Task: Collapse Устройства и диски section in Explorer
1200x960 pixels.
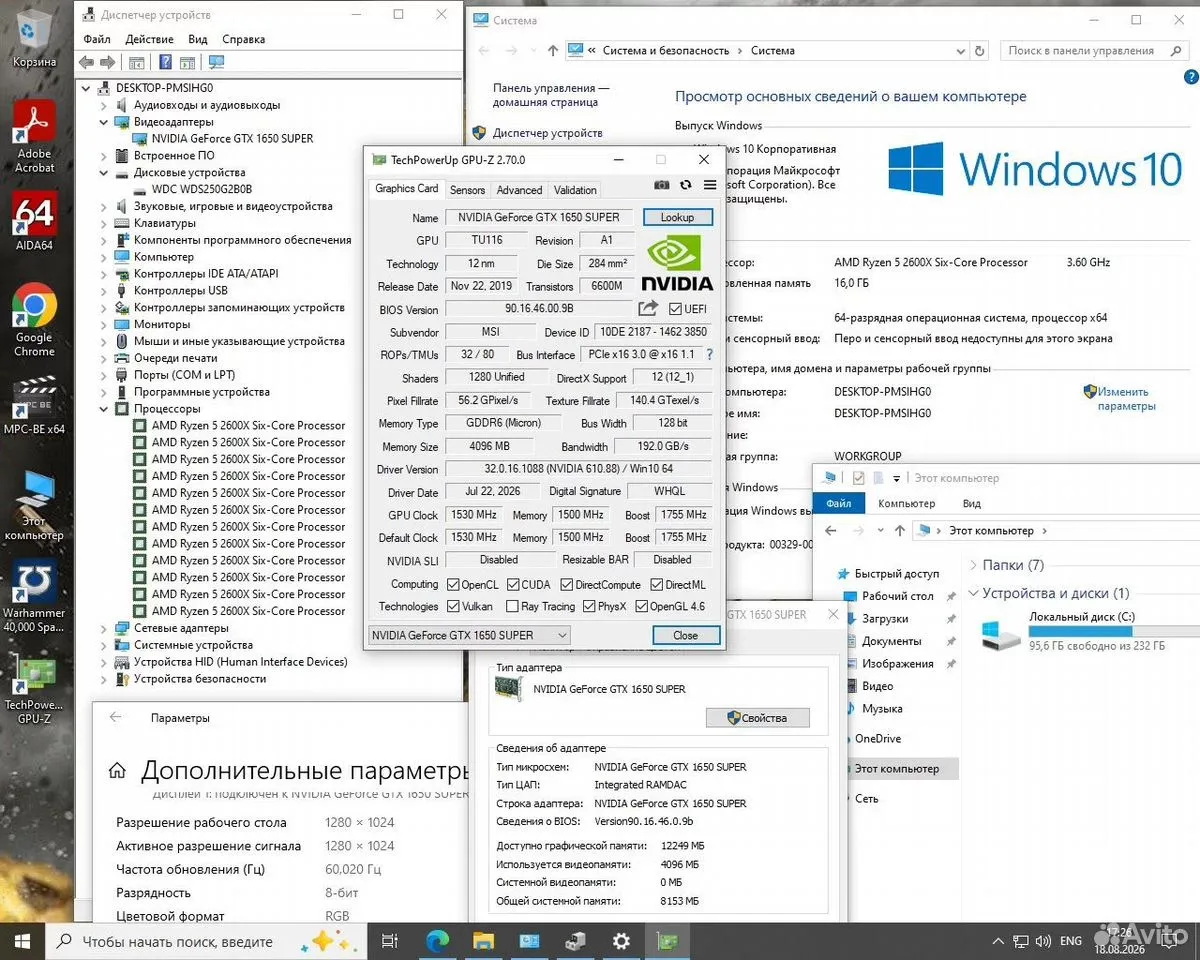Action: (973, 593)
